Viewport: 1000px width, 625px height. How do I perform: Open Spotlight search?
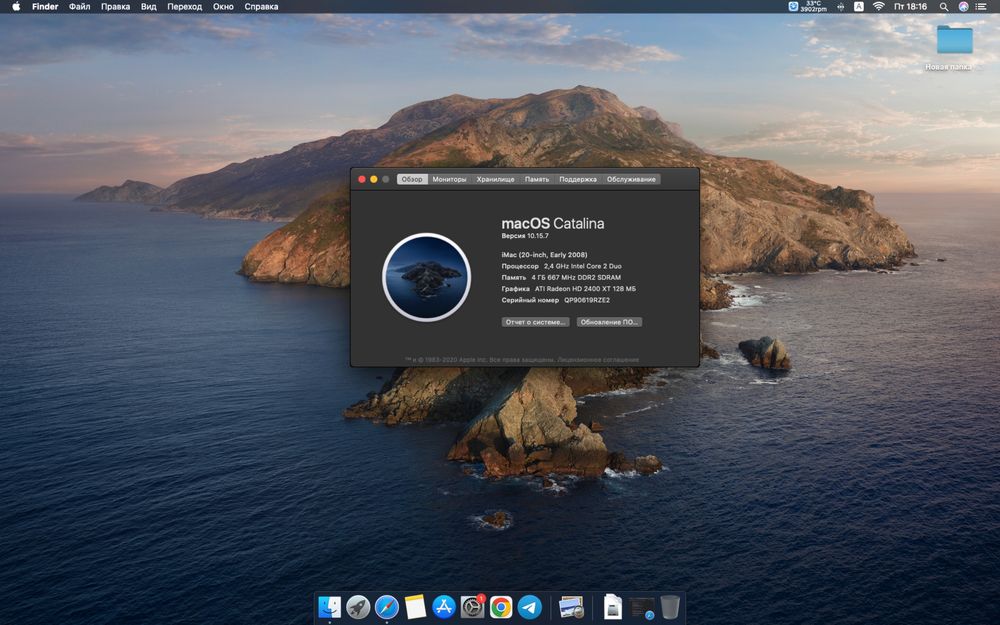pos(943,6)
